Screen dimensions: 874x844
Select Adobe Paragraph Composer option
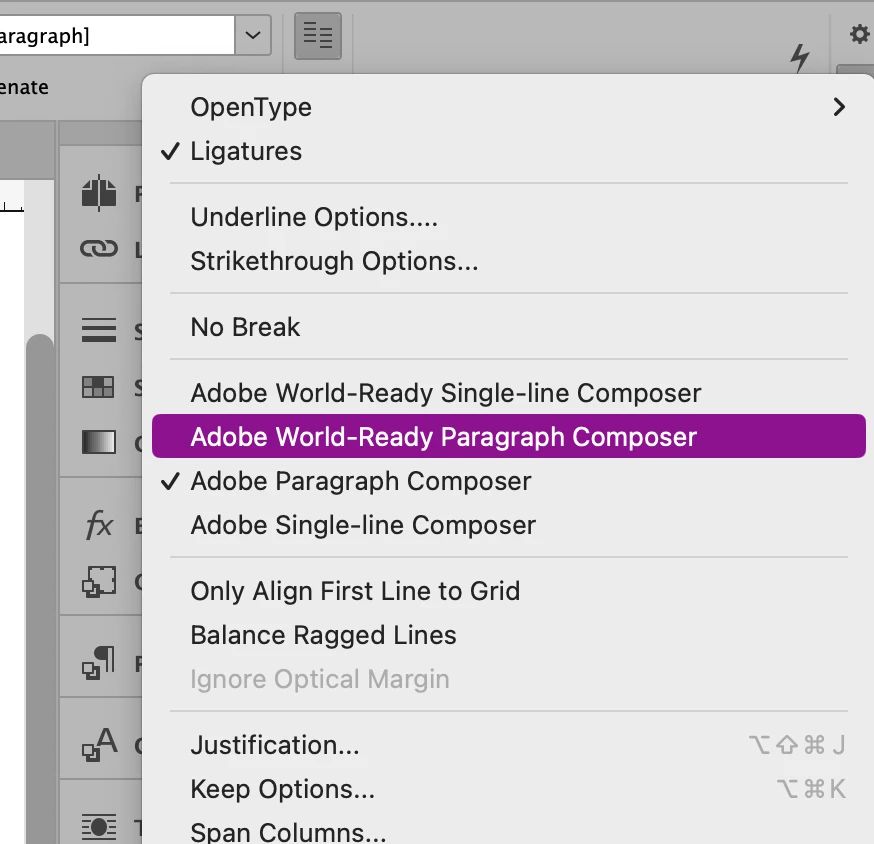click(508, 481)
